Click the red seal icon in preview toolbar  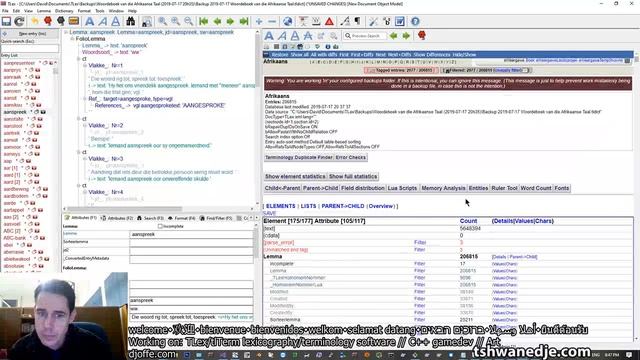coord(422,36)
